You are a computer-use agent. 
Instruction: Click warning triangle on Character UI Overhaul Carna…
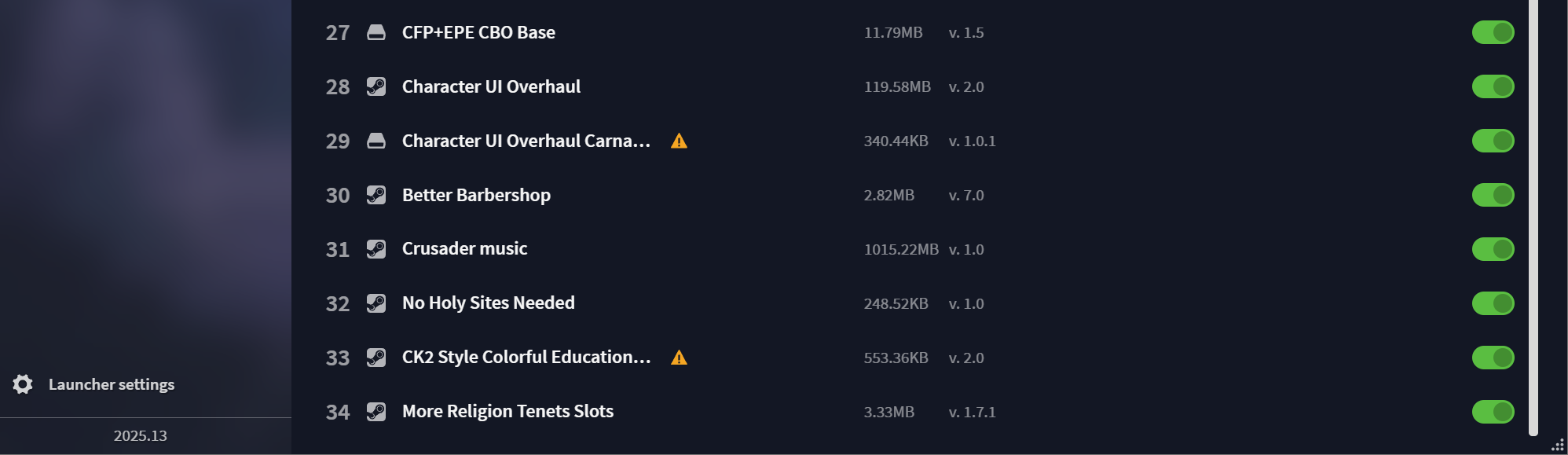click(679, 141)
